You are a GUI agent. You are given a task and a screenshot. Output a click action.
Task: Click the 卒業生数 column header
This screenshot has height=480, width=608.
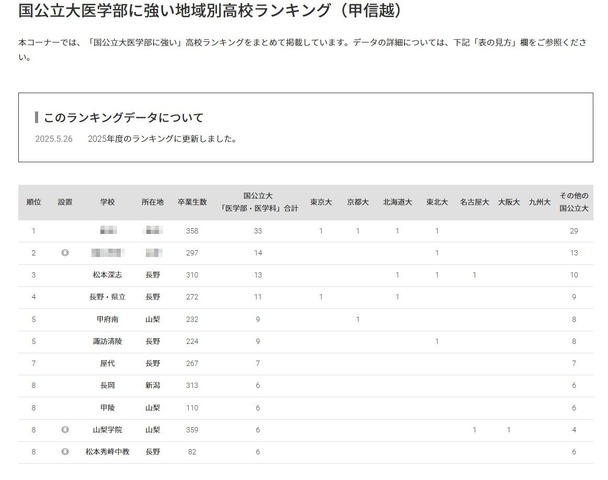pos(192,202)
